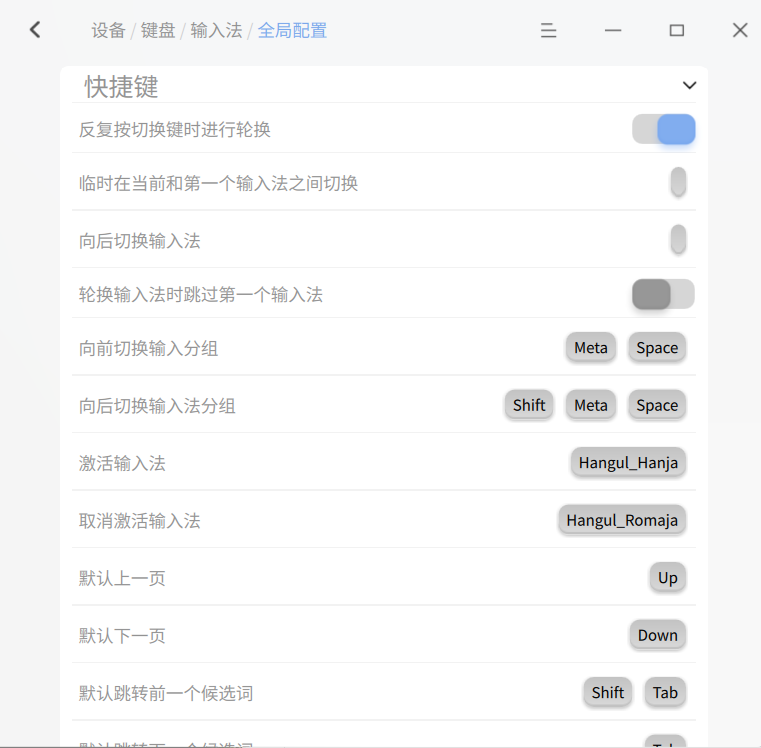The width and height of the screenshot is (761, 748).
Task: Open 设备 breadcrumb
Action: 108,31
